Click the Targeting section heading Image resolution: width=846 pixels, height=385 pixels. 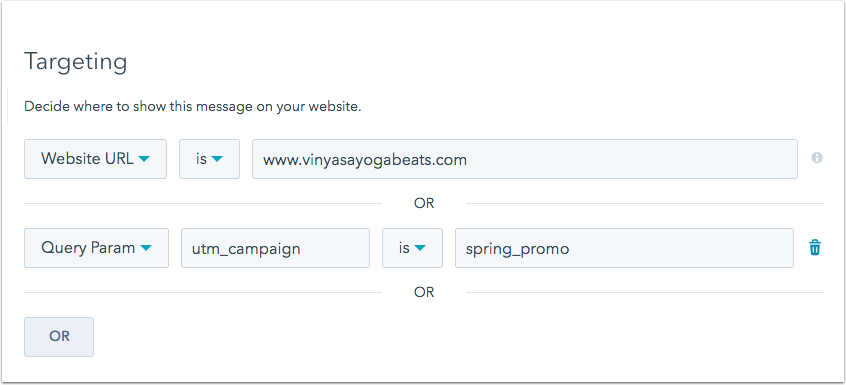coord(76,63)
